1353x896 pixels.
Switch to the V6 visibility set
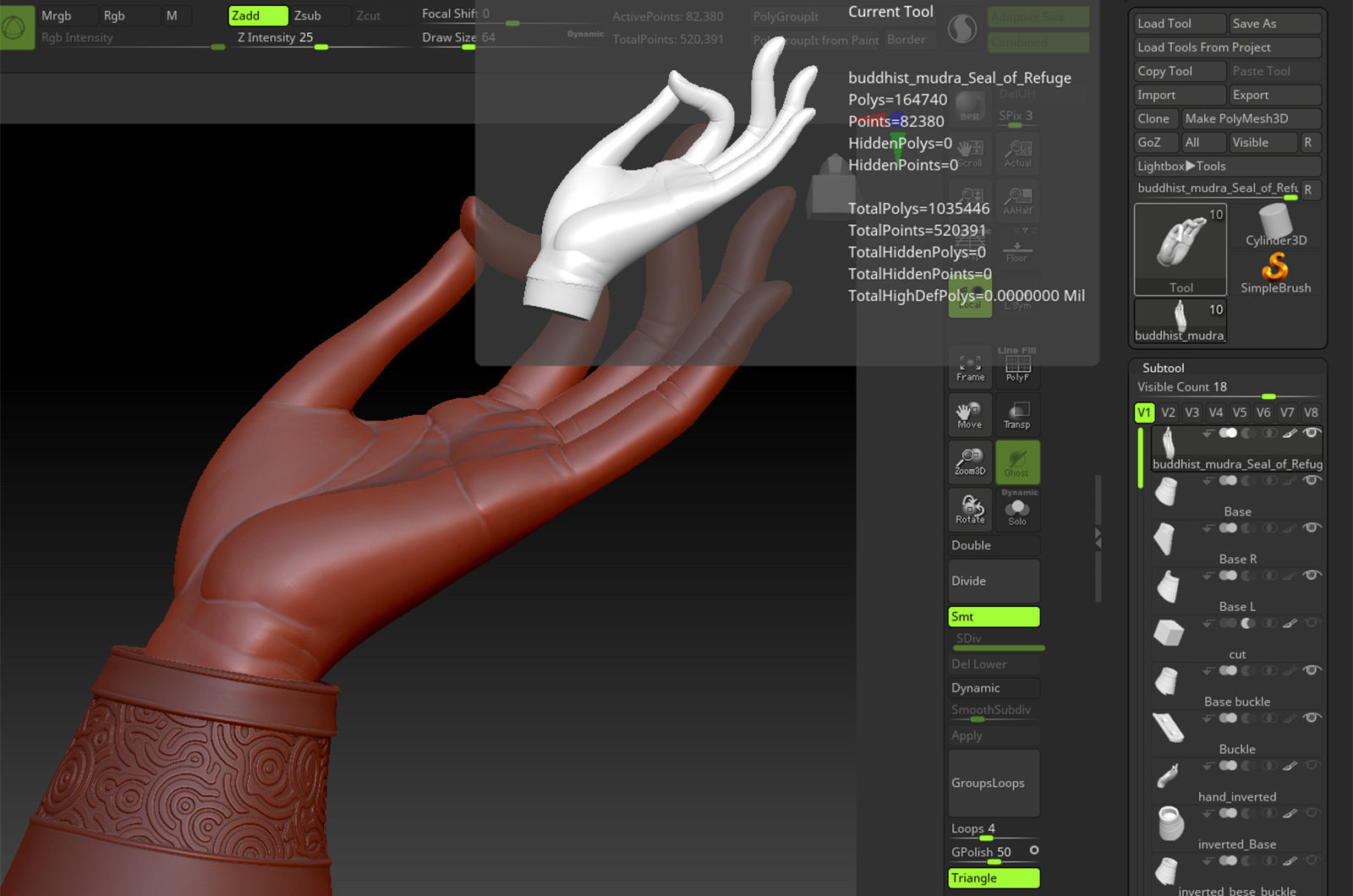(x=1263, y=412)
